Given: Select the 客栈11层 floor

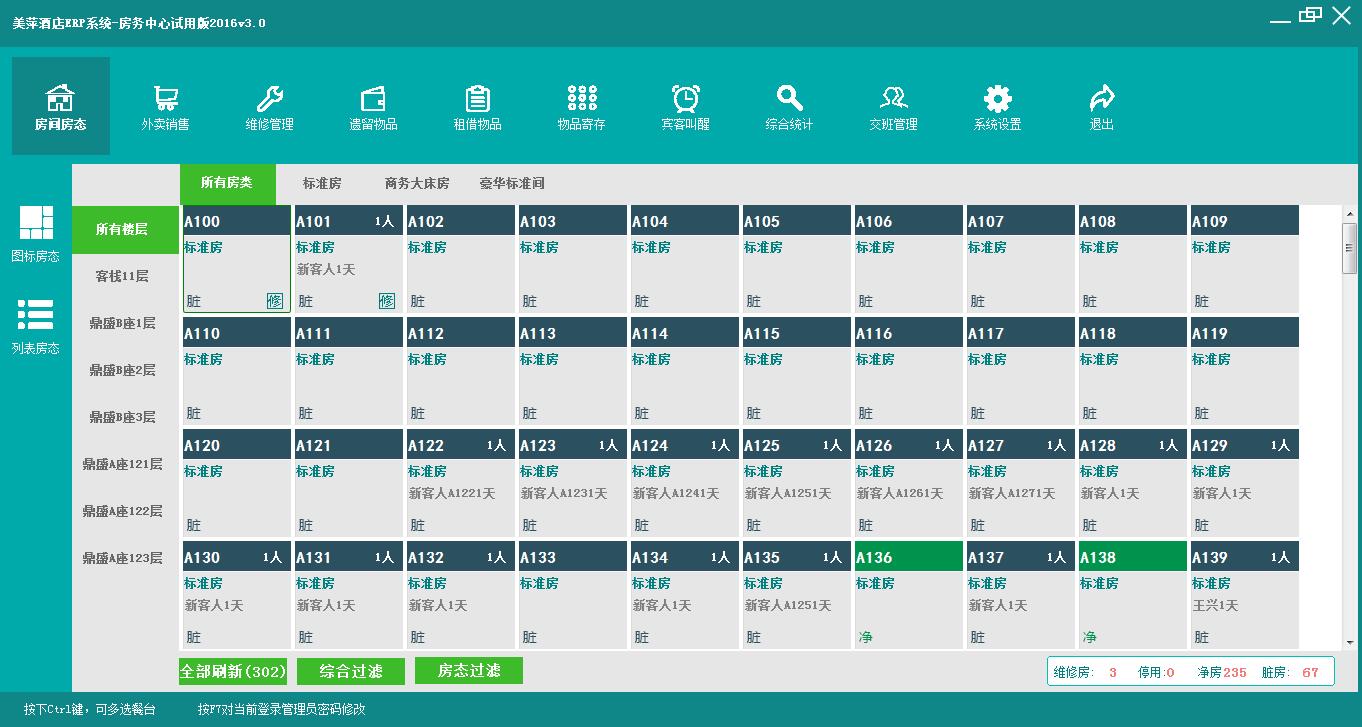Looking at the screenshot, I should (124, 275).
